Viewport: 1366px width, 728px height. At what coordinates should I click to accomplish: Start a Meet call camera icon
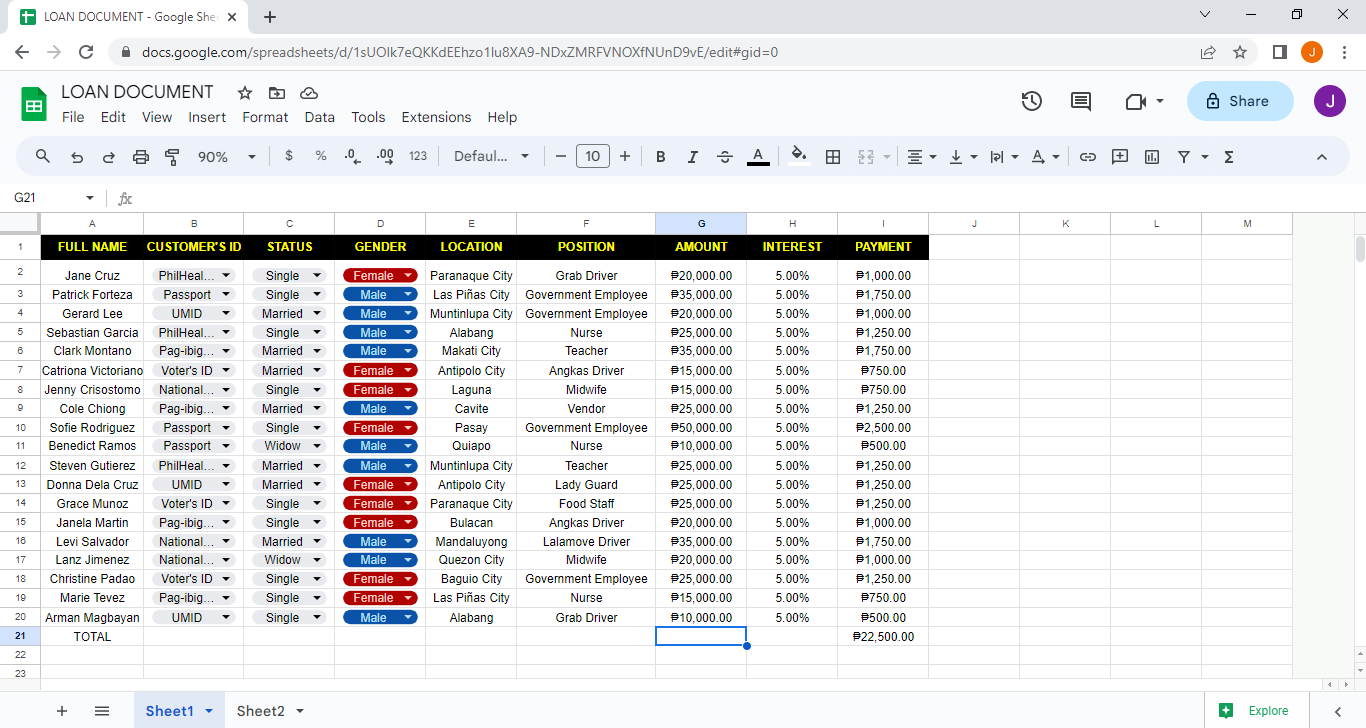point(1134,101)
